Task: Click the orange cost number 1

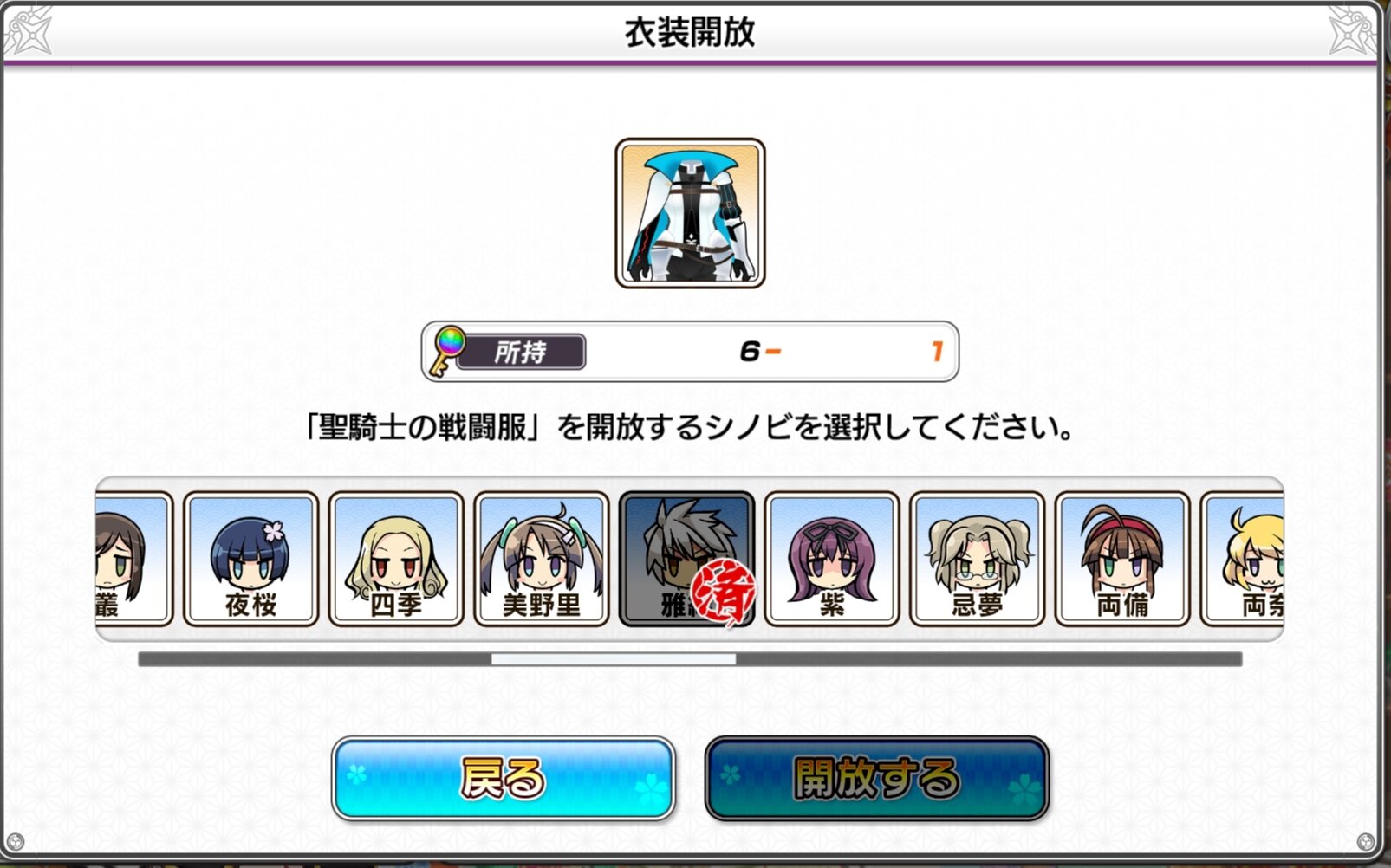Action: coord(937,351)
